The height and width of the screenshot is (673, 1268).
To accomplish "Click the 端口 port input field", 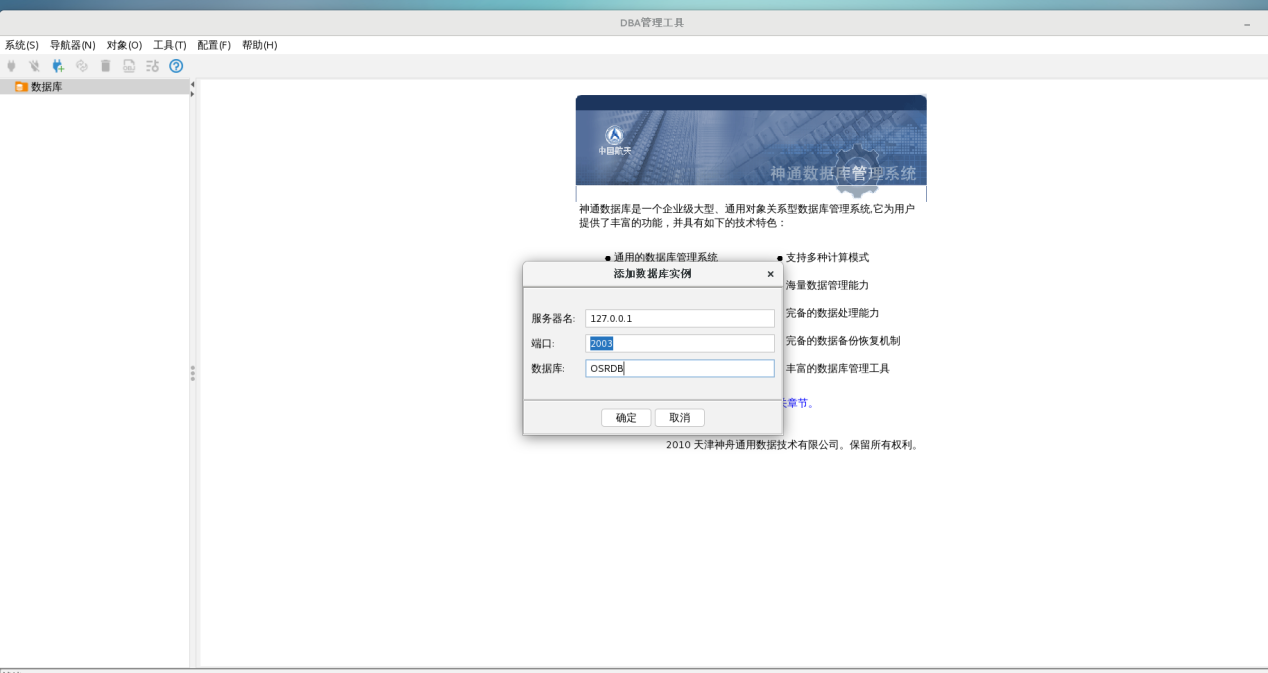I will click(x=680, y=343).
